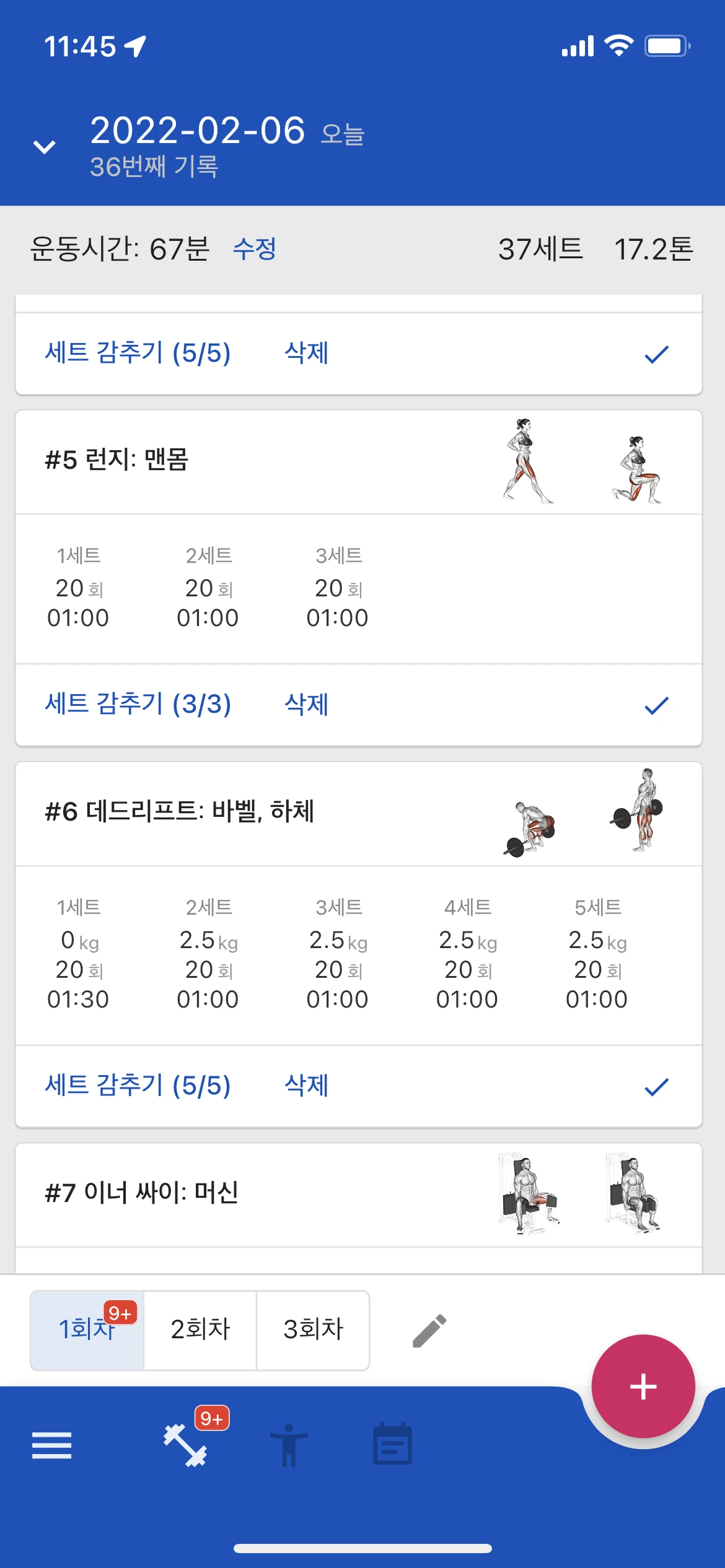
Task: Open the hamburger menu in bottom bar
Action: pos(51,1445)
